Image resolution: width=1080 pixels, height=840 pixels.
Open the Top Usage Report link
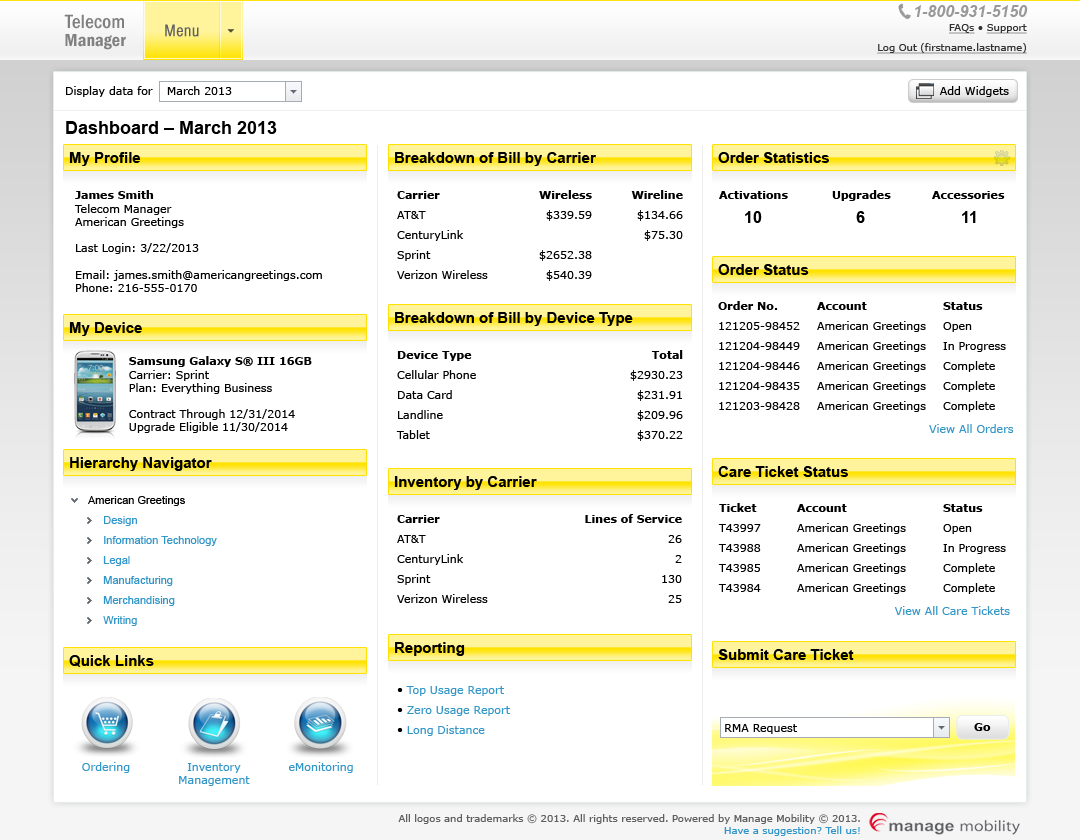pyautogui.click(x=455, y=690)
